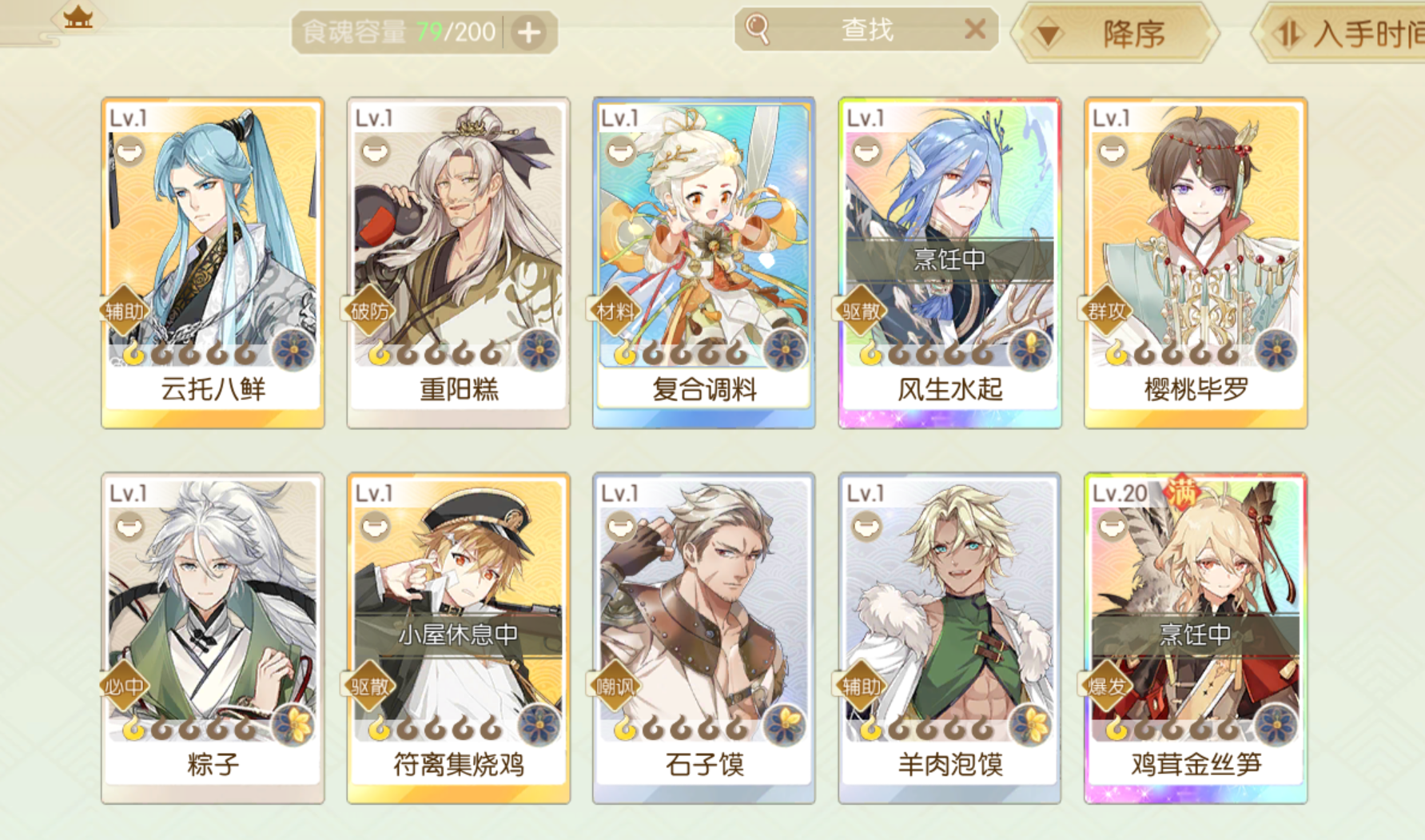This screenshot has height=840, width=1425.
Task: Click the triangle arrow on 降序 button
Action: 1049,35
